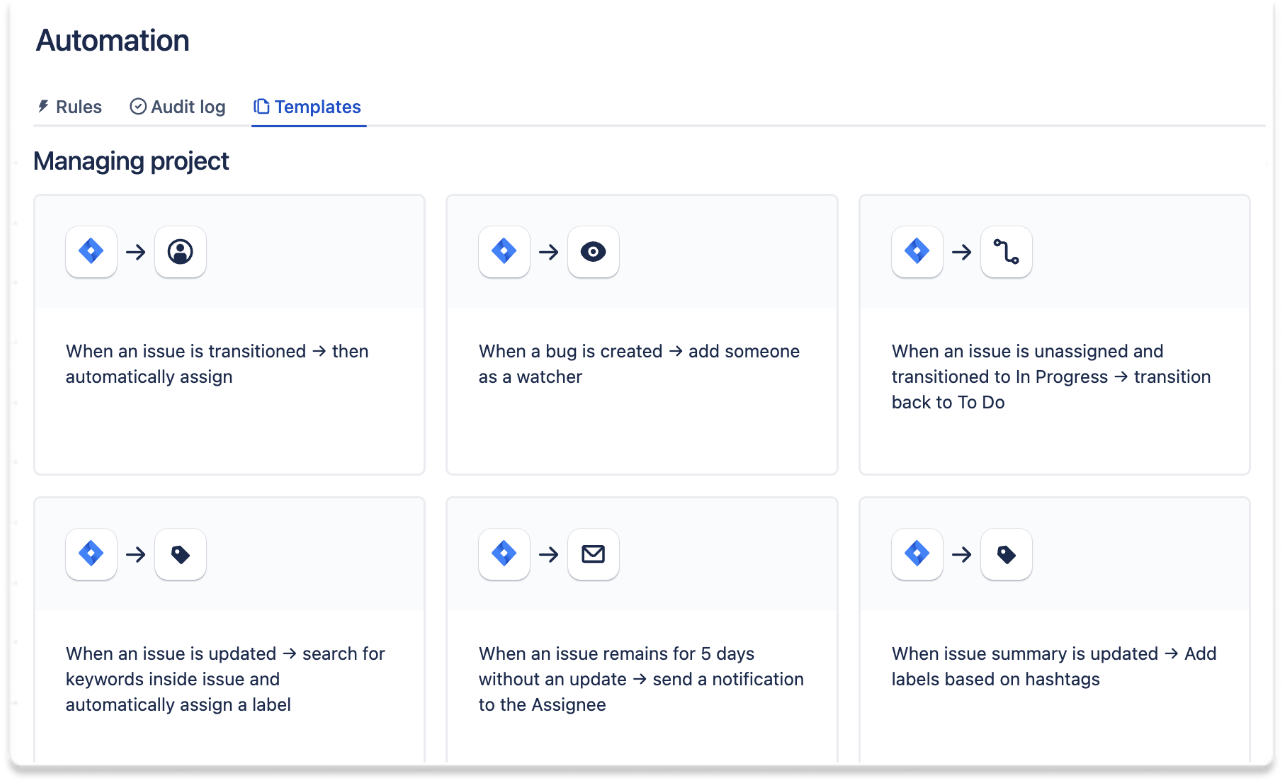
Task: Click the eye watcher icon in bug template
Action: coord(593,252)
